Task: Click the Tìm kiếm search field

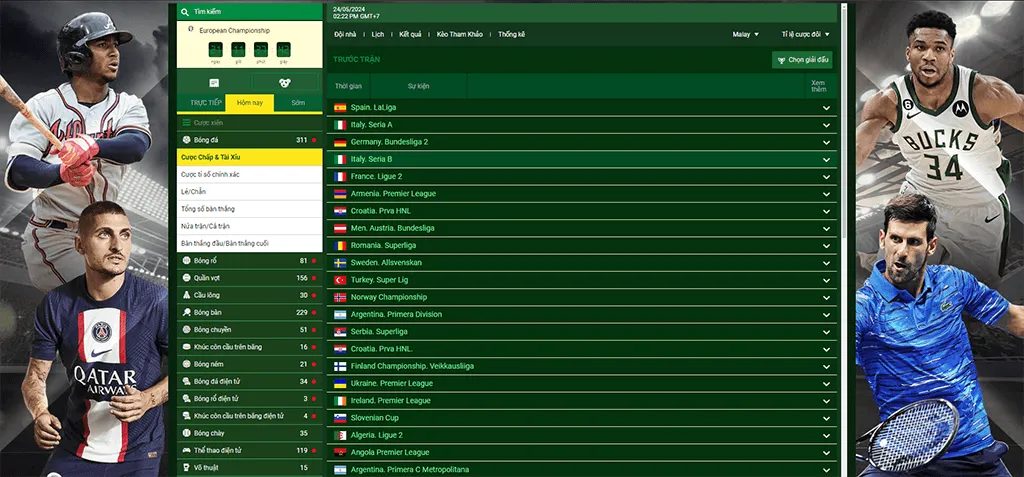Action: click(x=250, y=12)
